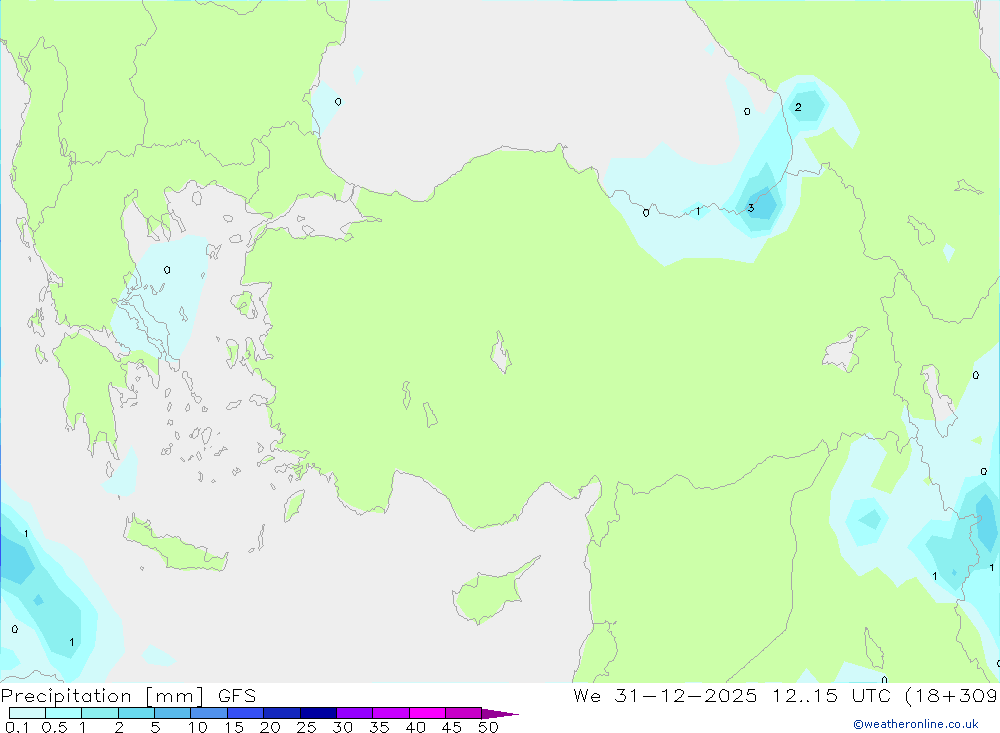Screen dimensions: 1000x733
Task: Click the 'Precipitation' title text
Action: pyautogui.click(x=66, y=696)
